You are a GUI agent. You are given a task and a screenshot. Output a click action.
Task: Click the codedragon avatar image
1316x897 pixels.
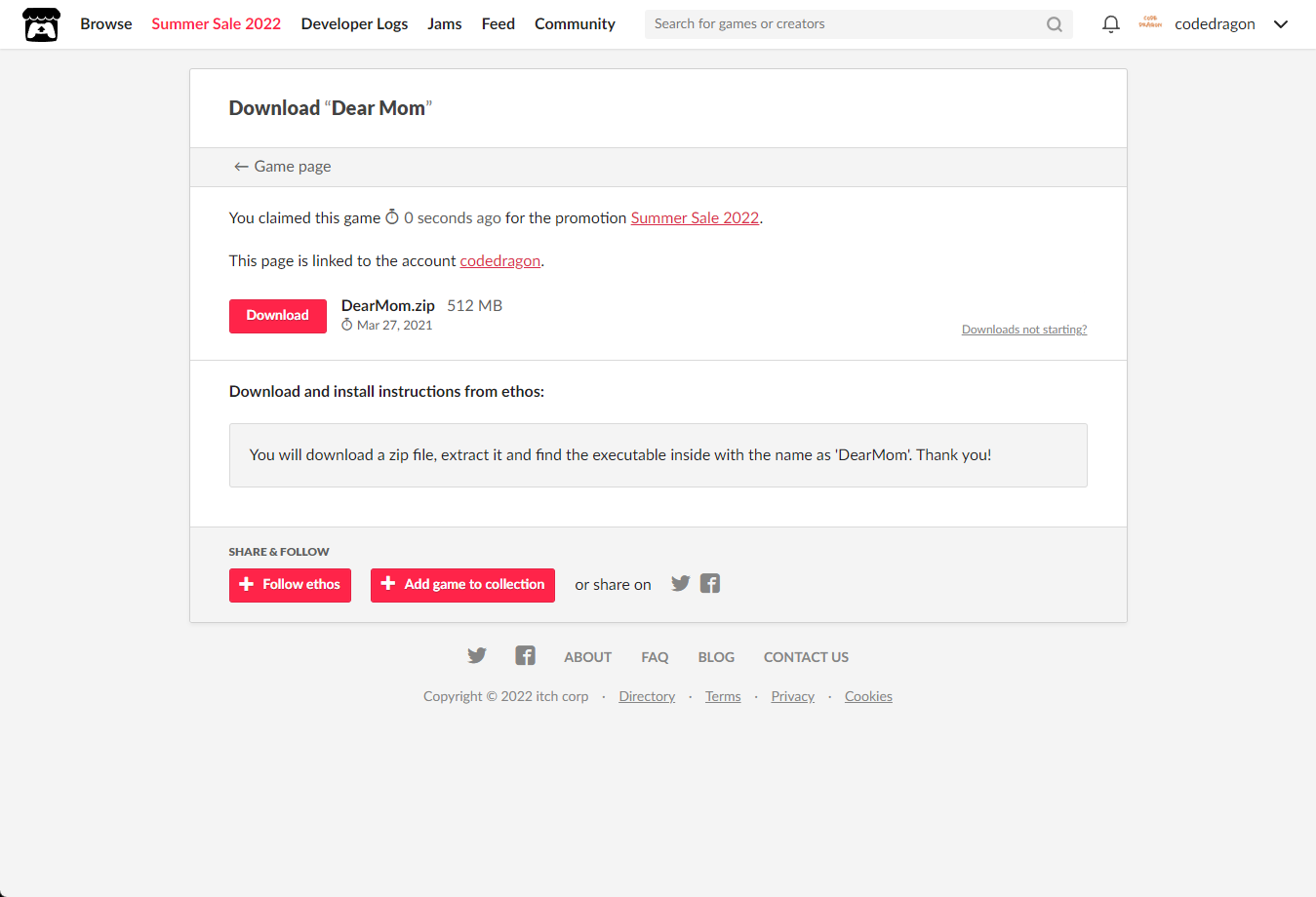click(x=1150, y=23)
